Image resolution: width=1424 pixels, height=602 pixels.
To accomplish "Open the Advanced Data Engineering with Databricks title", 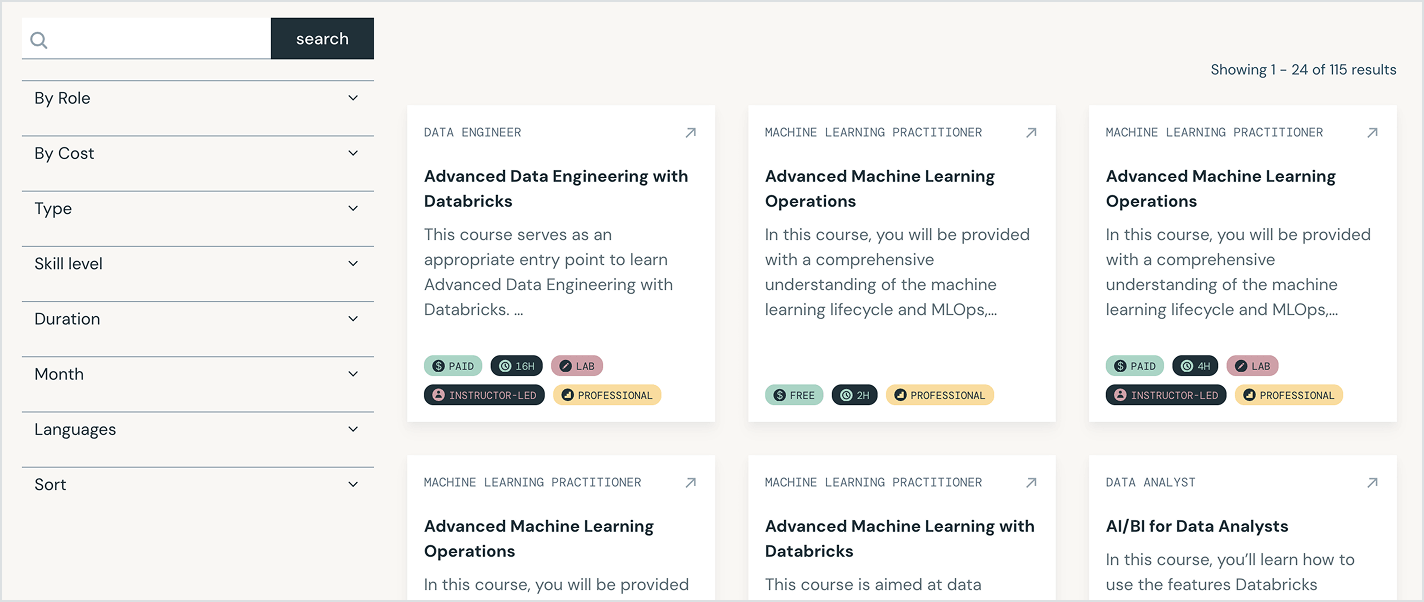I will point(556,188).
